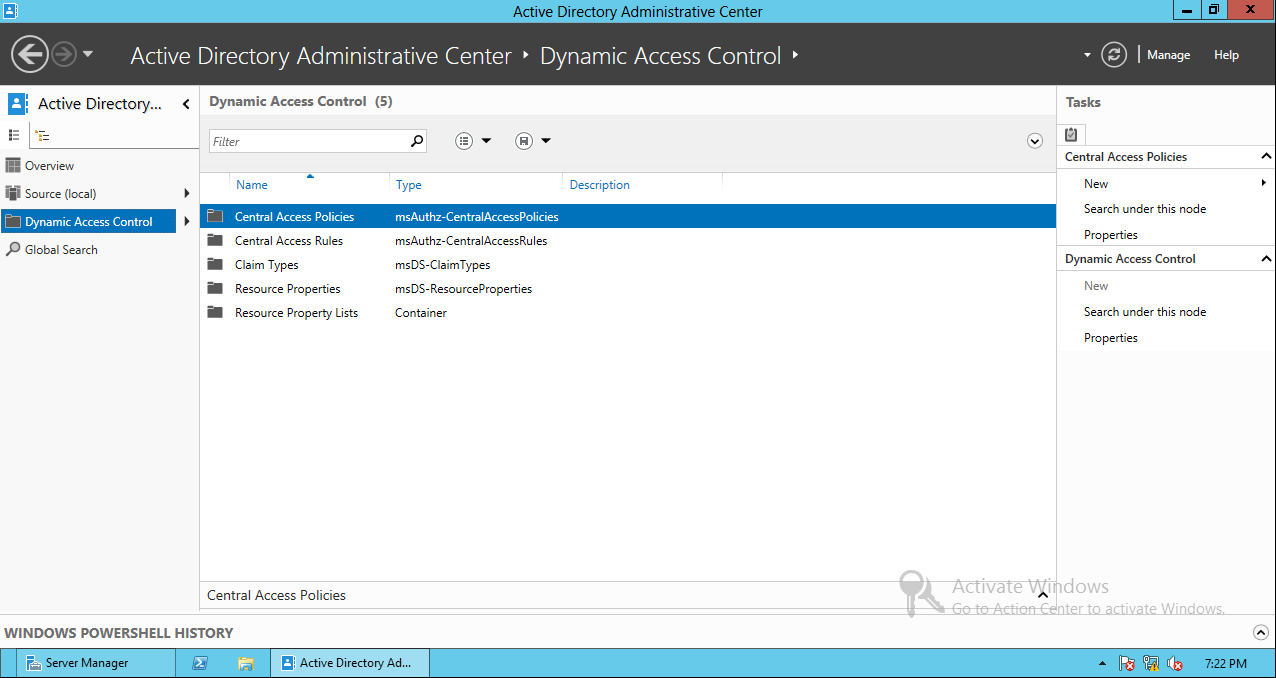
Task: Click the save query icon on the toolbar
Action: pos(523,140)
